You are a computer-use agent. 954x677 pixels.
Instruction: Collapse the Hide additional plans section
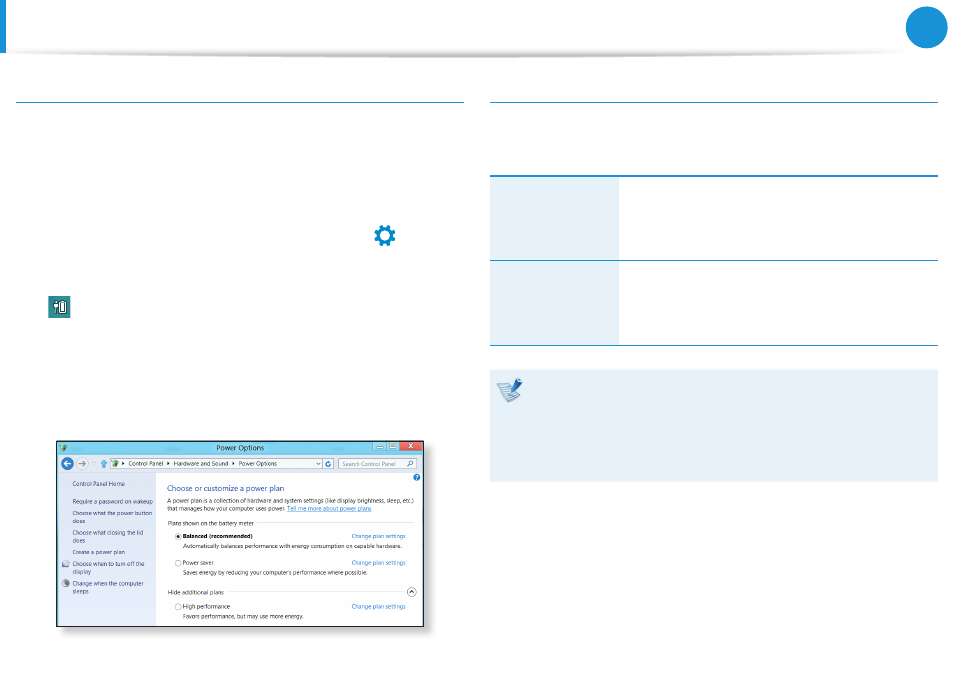[x=412, y=592]
